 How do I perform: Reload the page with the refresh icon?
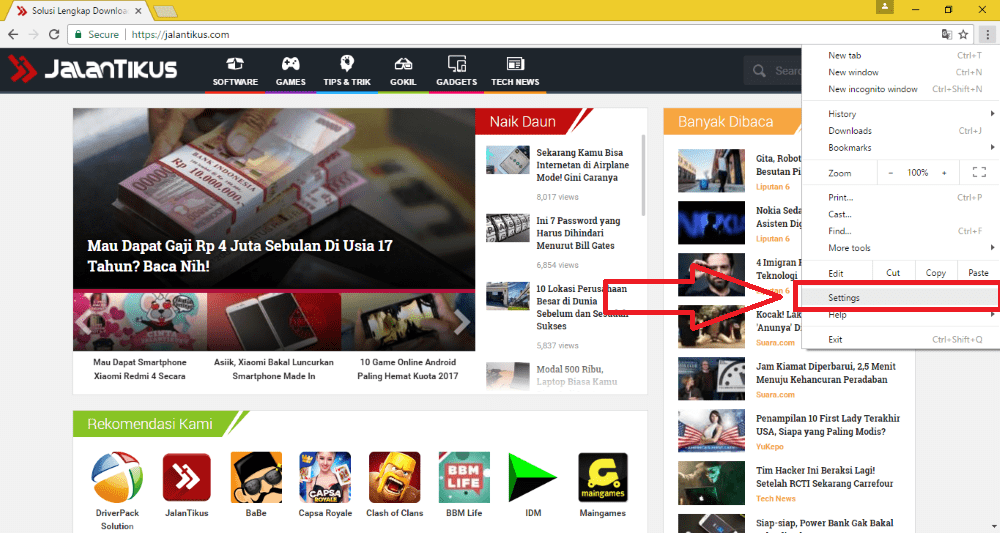pyautogui.click(x=54, y=34)
